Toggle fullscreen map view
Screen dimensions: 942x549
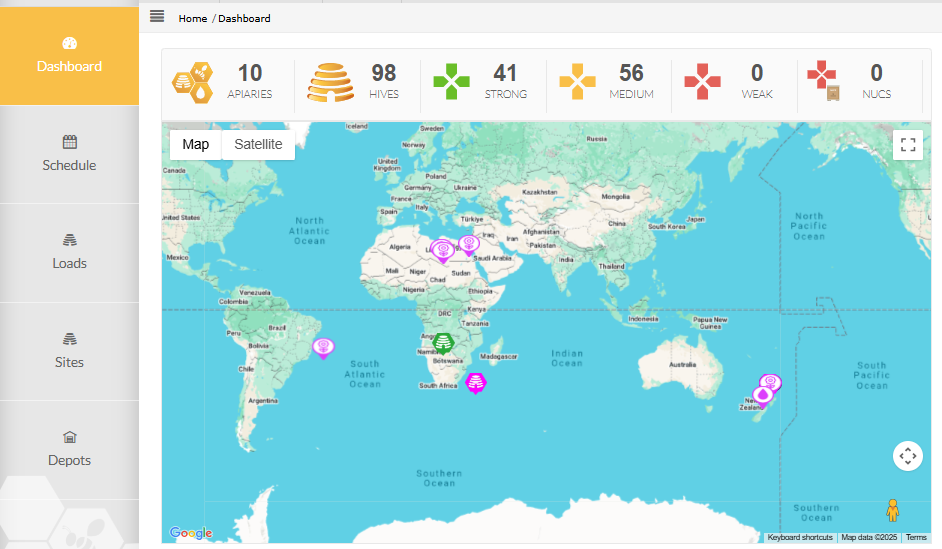[908, 145]
